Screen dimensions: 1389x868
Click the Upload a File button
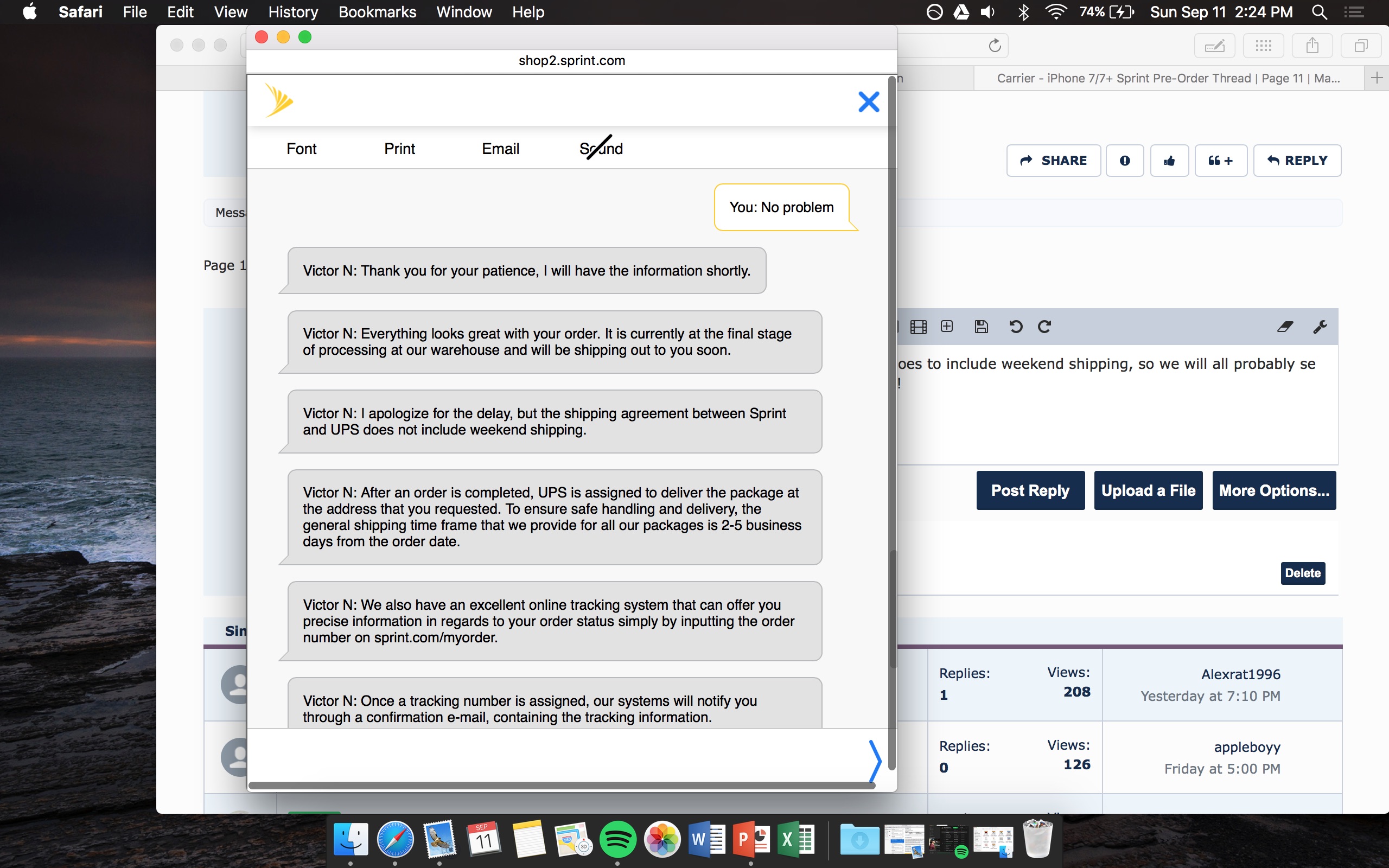tap(1148, 490)
